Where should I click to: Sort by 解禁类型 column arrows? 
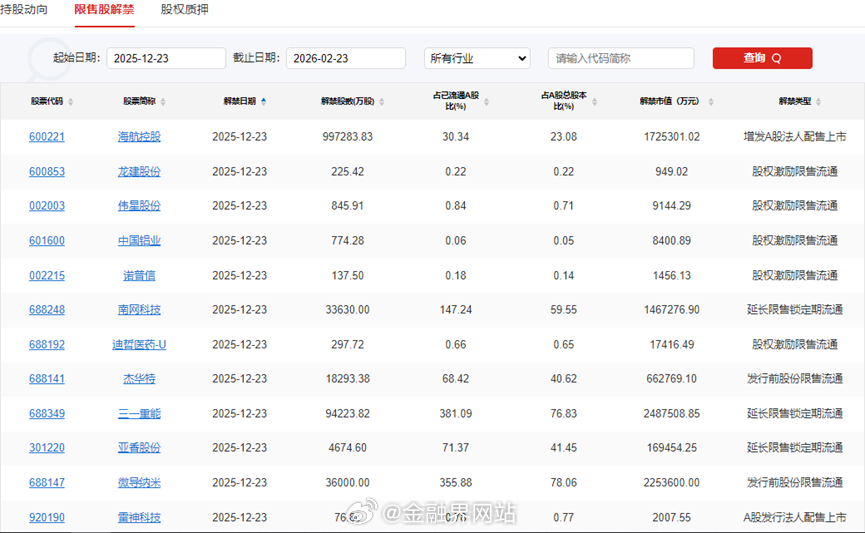pyautogui.click(x=818, y=102)
